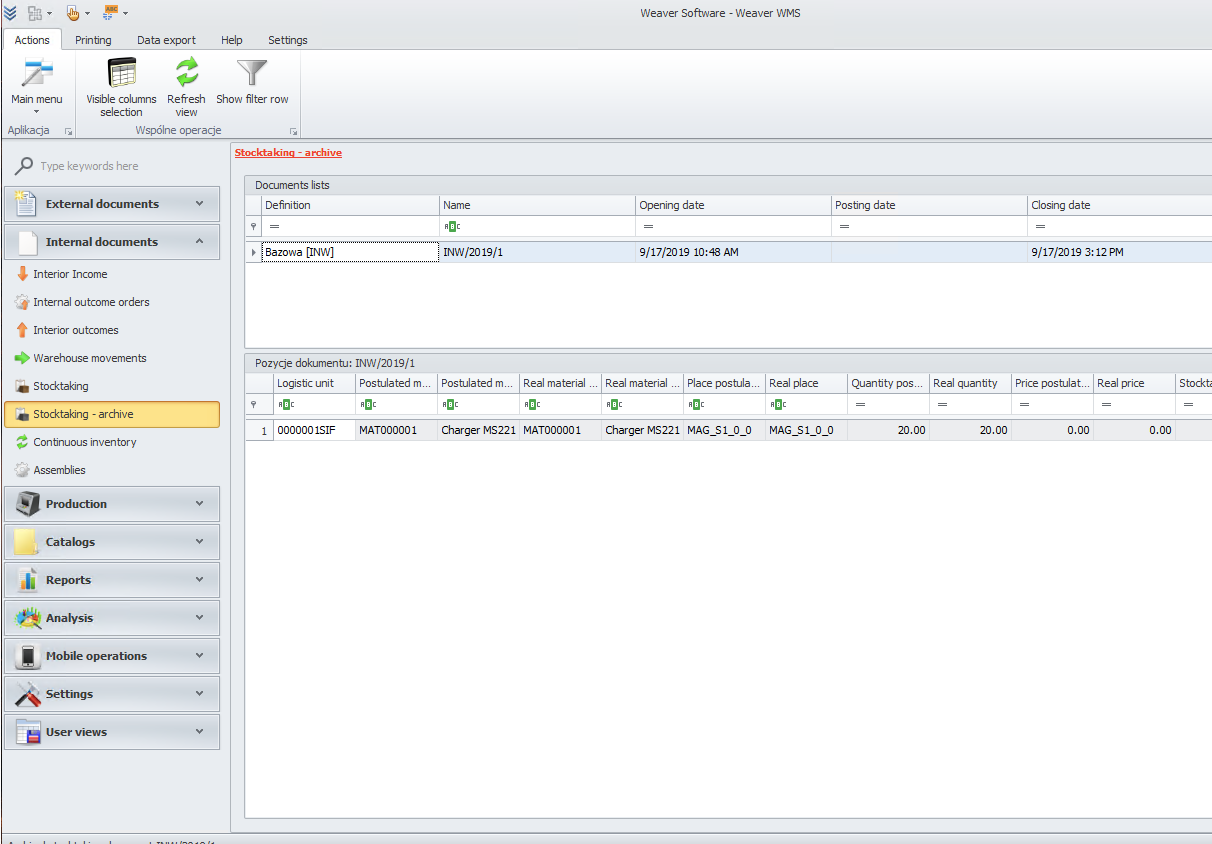Open the Interior Income list
Viewport: 1212px width, 844px height.
pos(70,274)
